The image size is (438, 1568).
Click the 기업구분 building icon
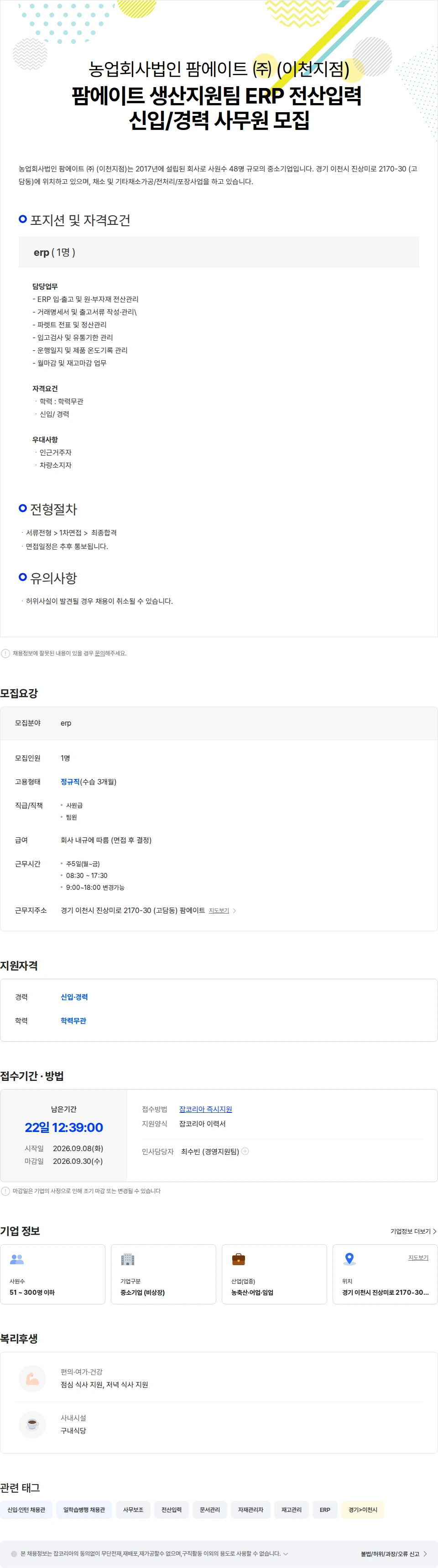[x=127, y=1259]
